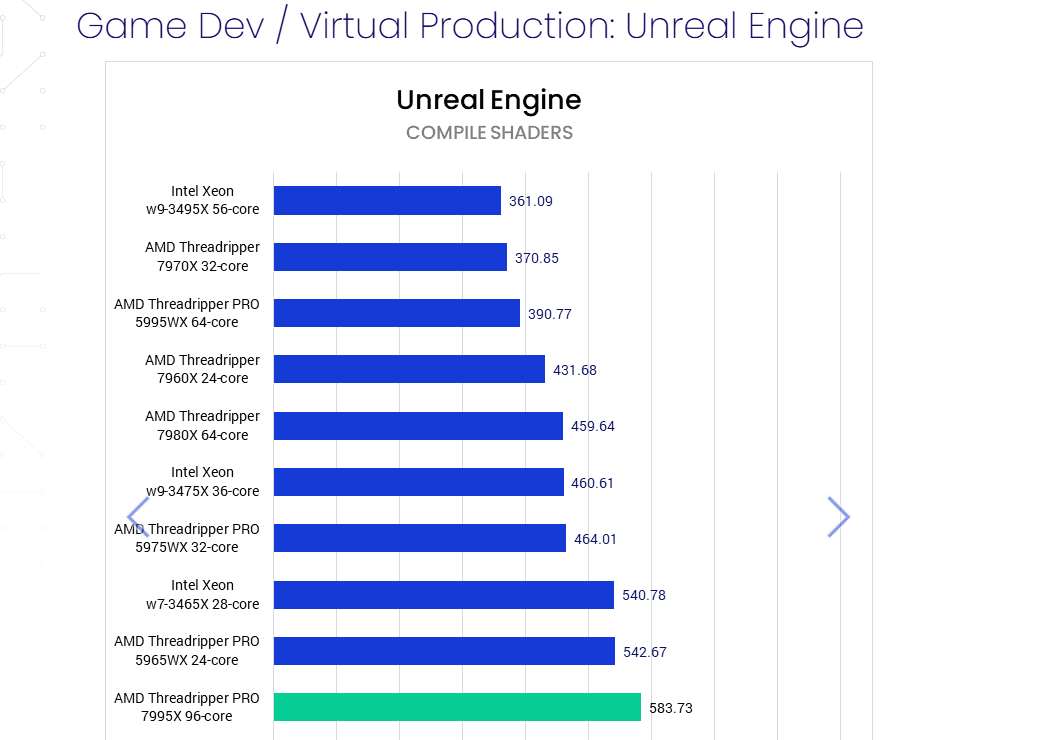Screen dimensions: 1042x740
Task: Click the Threadripper PRO 5975WX 32-core bar
Action: click(419, 538)
